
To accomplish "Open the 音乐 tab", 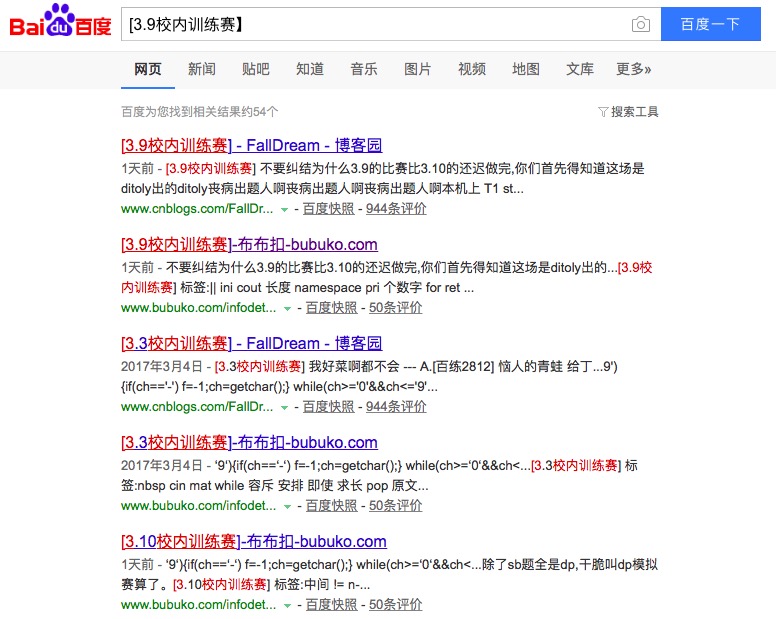I will [x=364, y=69].
